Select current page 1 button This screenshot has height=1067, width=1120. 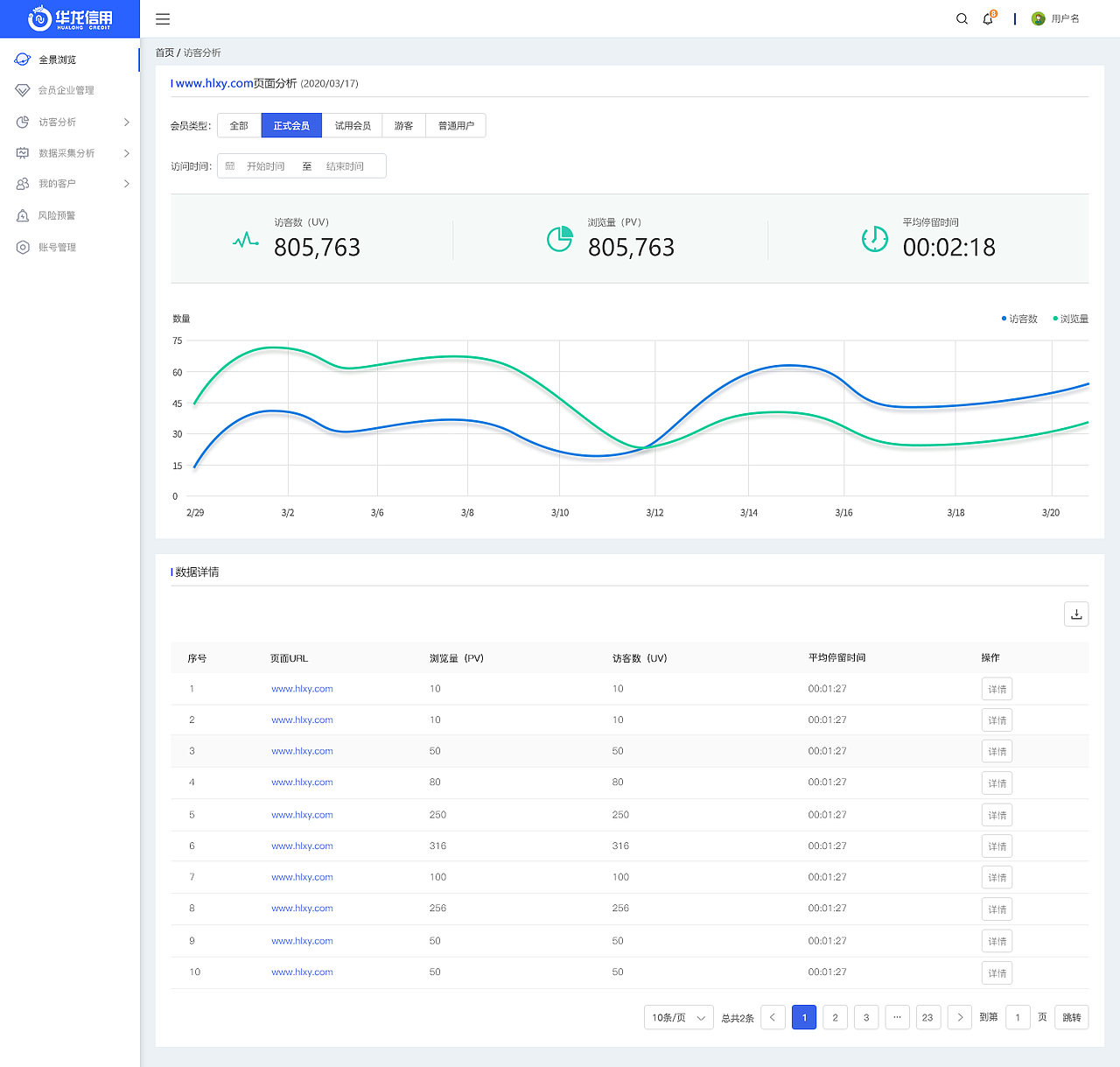[x=804, y=1017]
